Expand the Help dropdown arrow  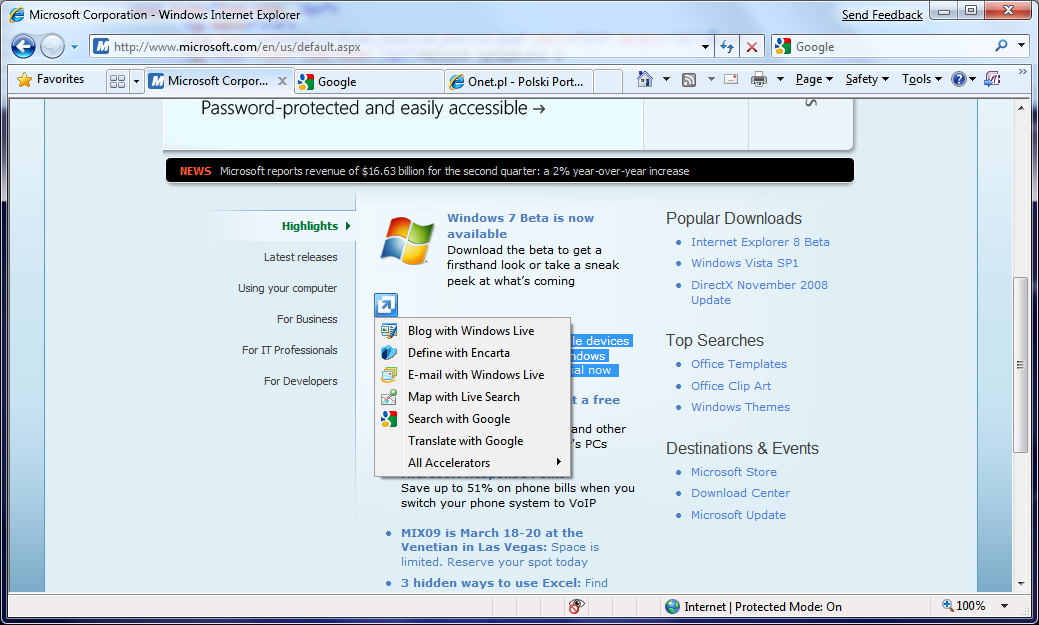tap(972, 80)
